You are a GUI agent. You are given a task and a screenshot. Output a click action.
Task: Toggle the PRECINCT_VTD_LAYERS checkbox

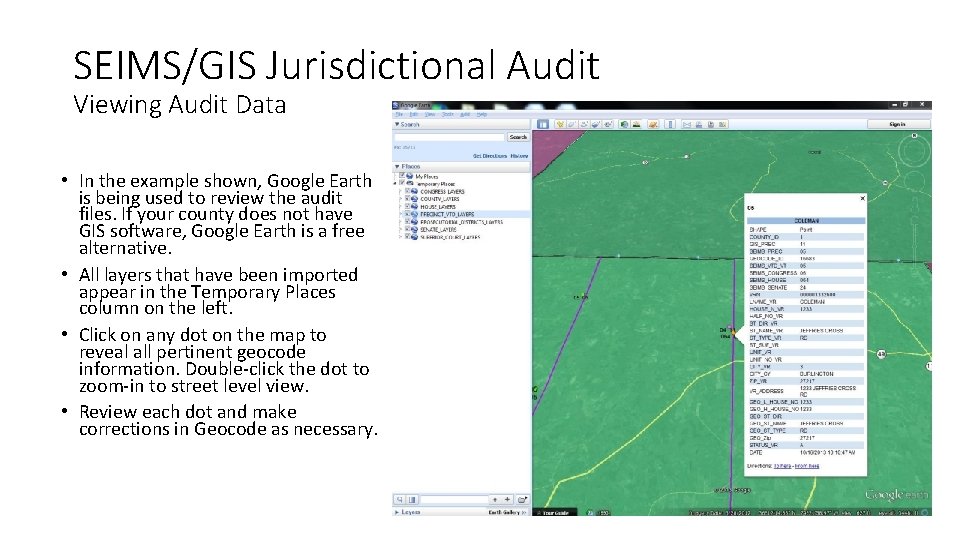[408, 214]
